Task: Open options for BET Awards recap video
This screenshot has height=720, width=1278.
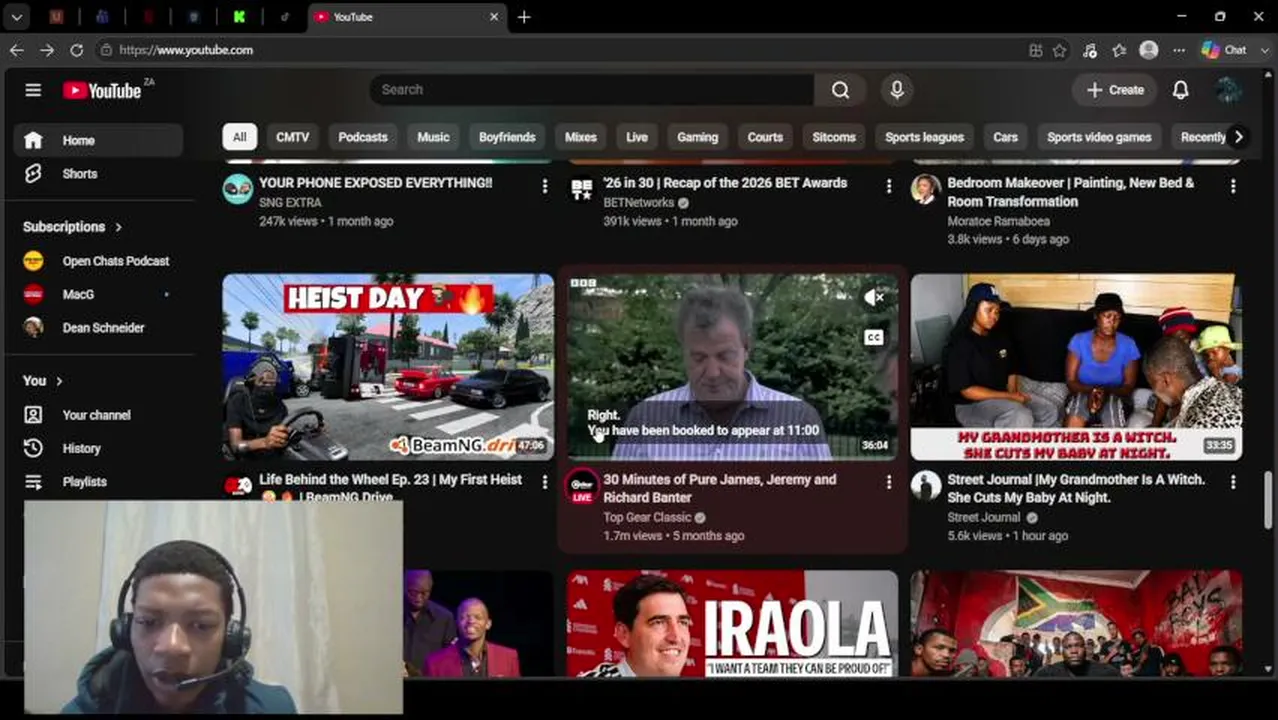Action: coord(888,186)
